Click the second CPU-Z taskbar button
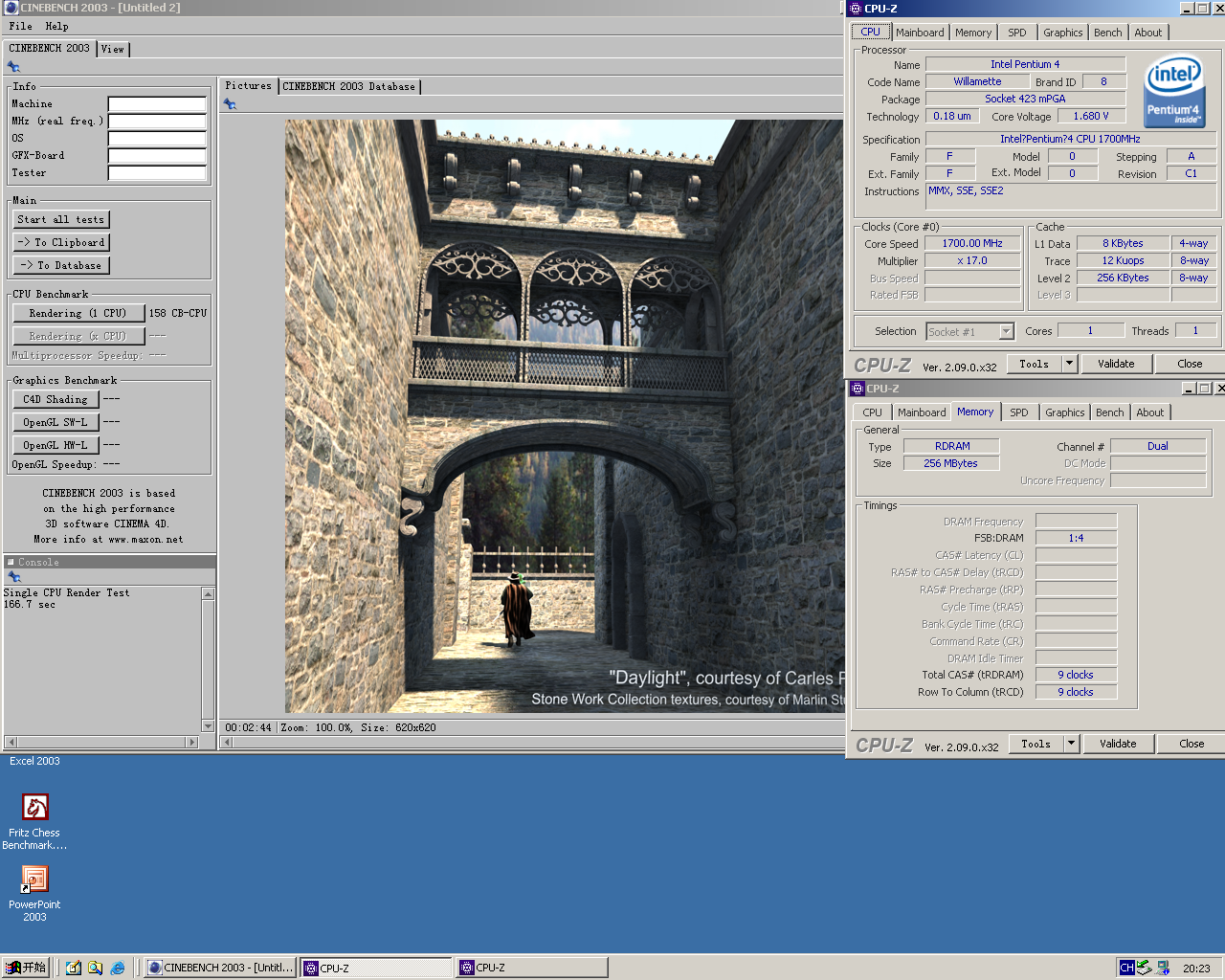This screenshot has height=980, width=1225. [532, 968]
